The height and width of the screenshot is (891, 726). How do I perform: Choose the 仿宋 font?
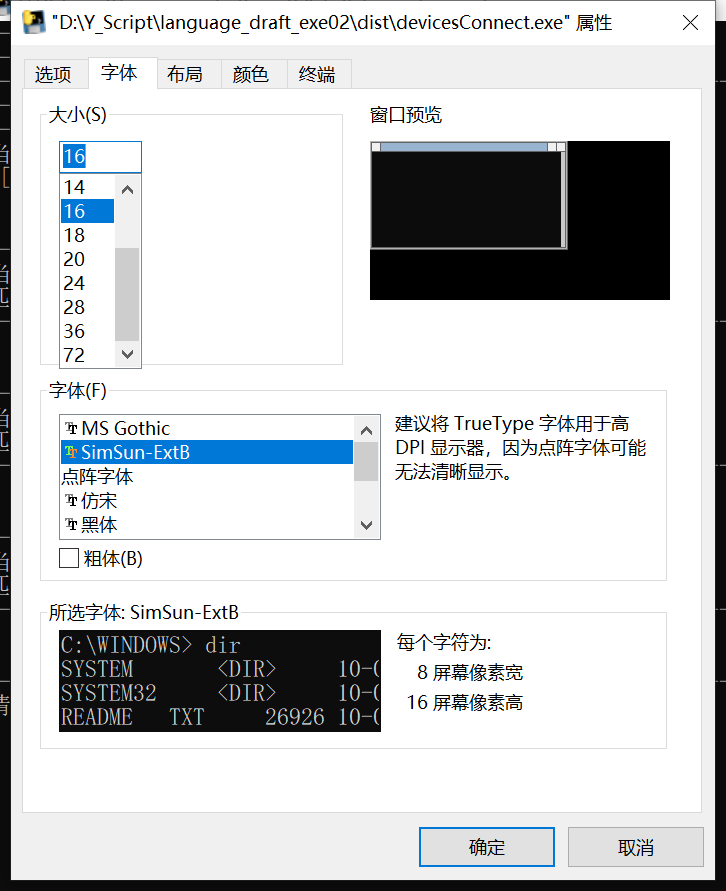click(207, 501)
